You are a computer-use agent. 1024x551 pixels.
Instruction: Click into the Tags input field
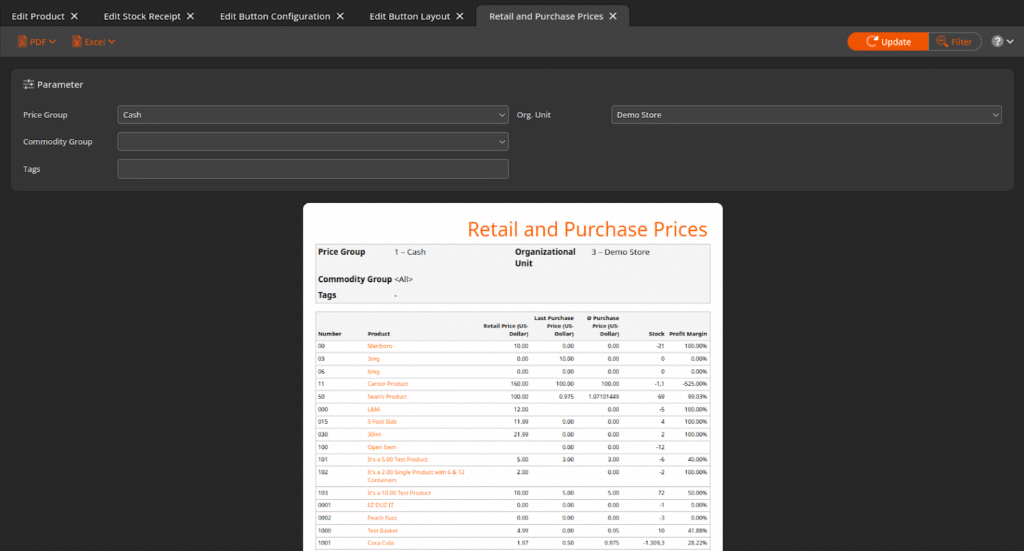(x=312, y=169)
